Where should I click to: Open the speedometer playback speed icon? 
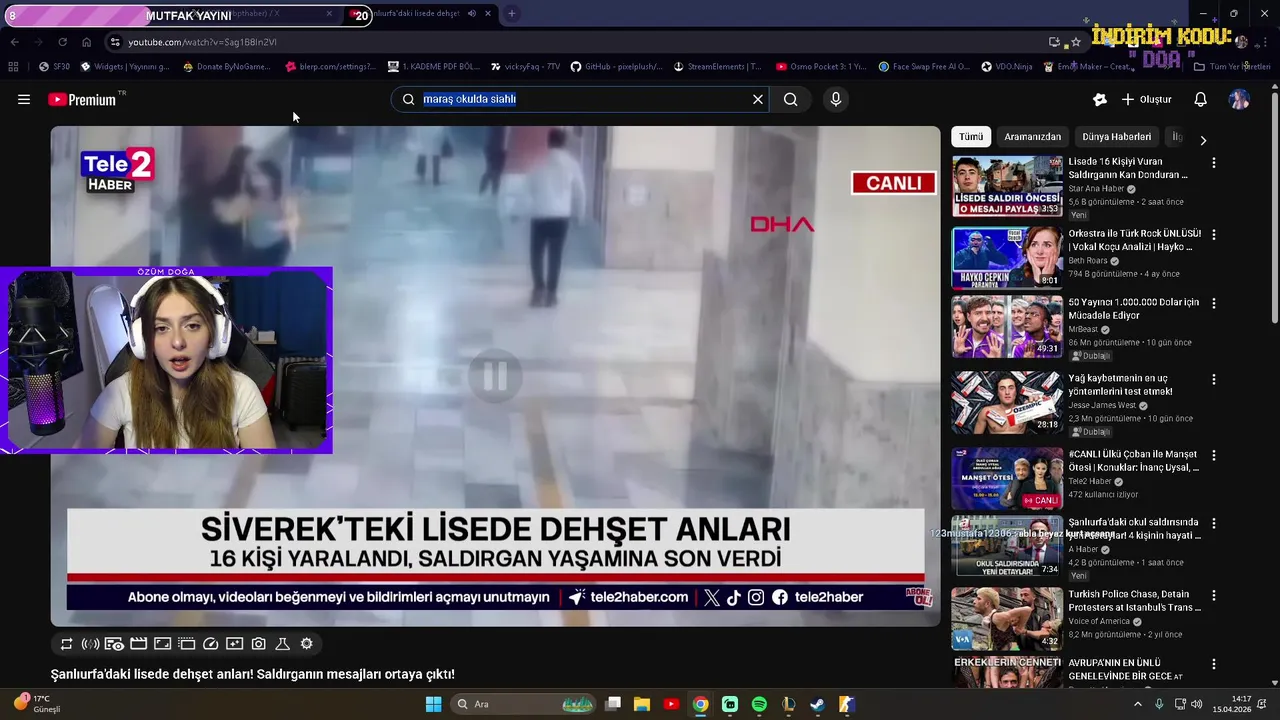point(211,644)
